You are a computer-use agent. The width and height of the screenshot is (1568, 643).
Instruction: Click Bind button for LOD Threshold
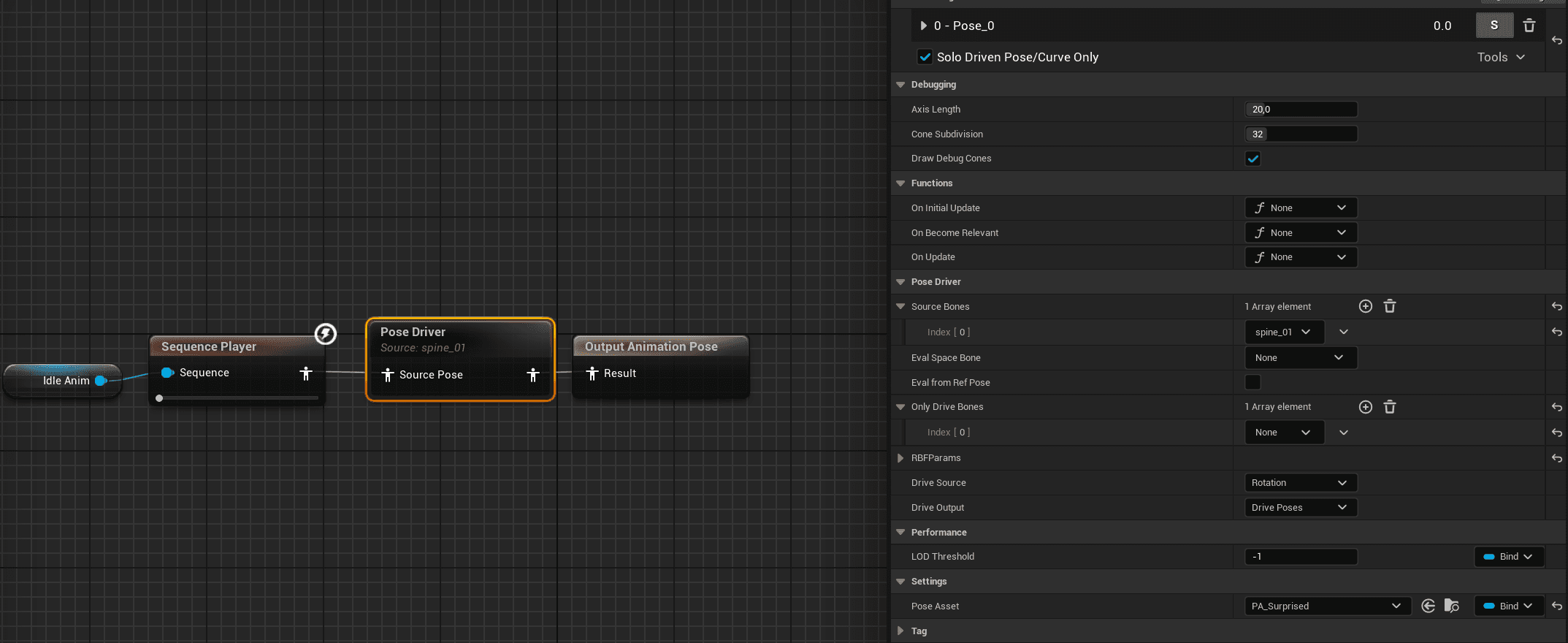1508,557
